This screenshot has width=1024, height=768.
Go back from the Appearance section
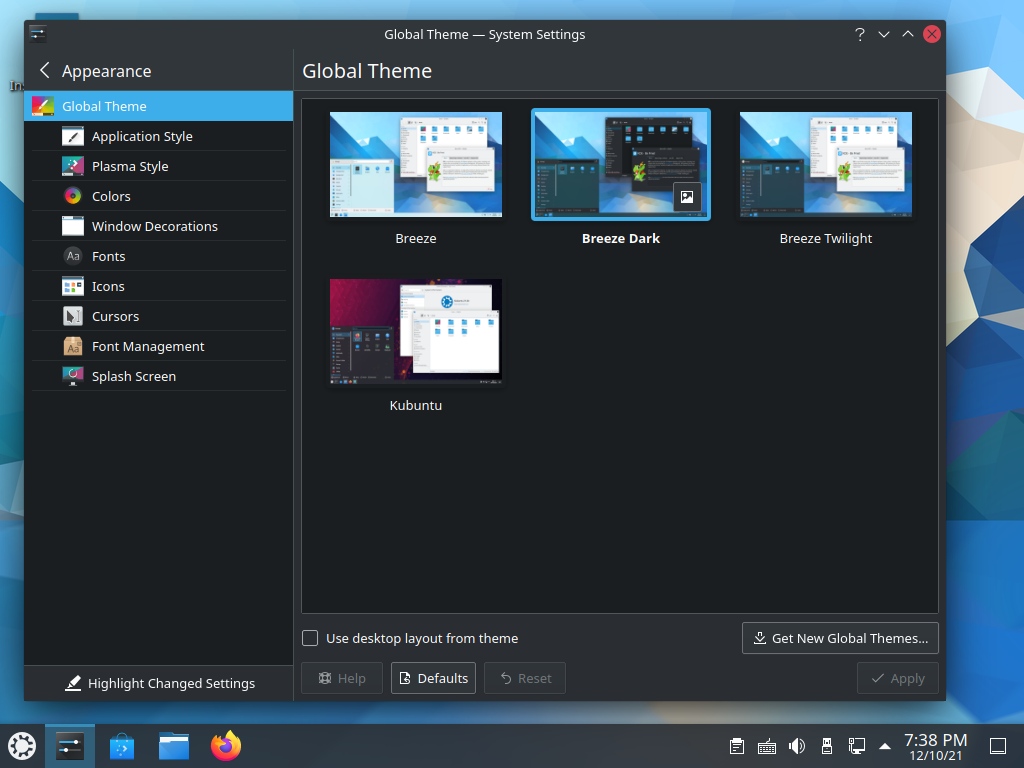click(x=44, y=71)
